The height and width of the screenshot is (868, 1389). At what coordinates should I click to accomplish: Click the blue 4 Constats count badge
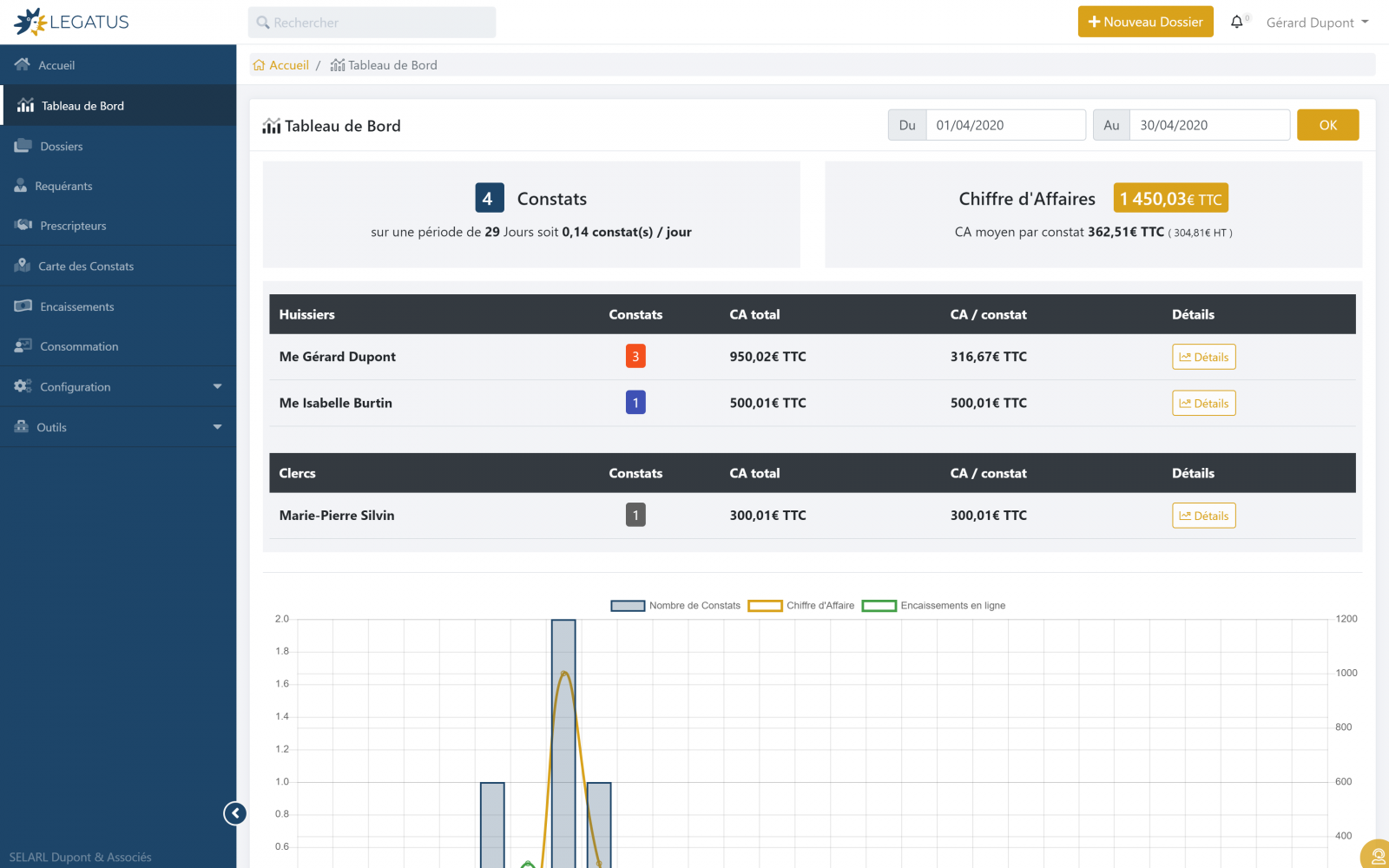pyautogui.click(x=490, y=198)
